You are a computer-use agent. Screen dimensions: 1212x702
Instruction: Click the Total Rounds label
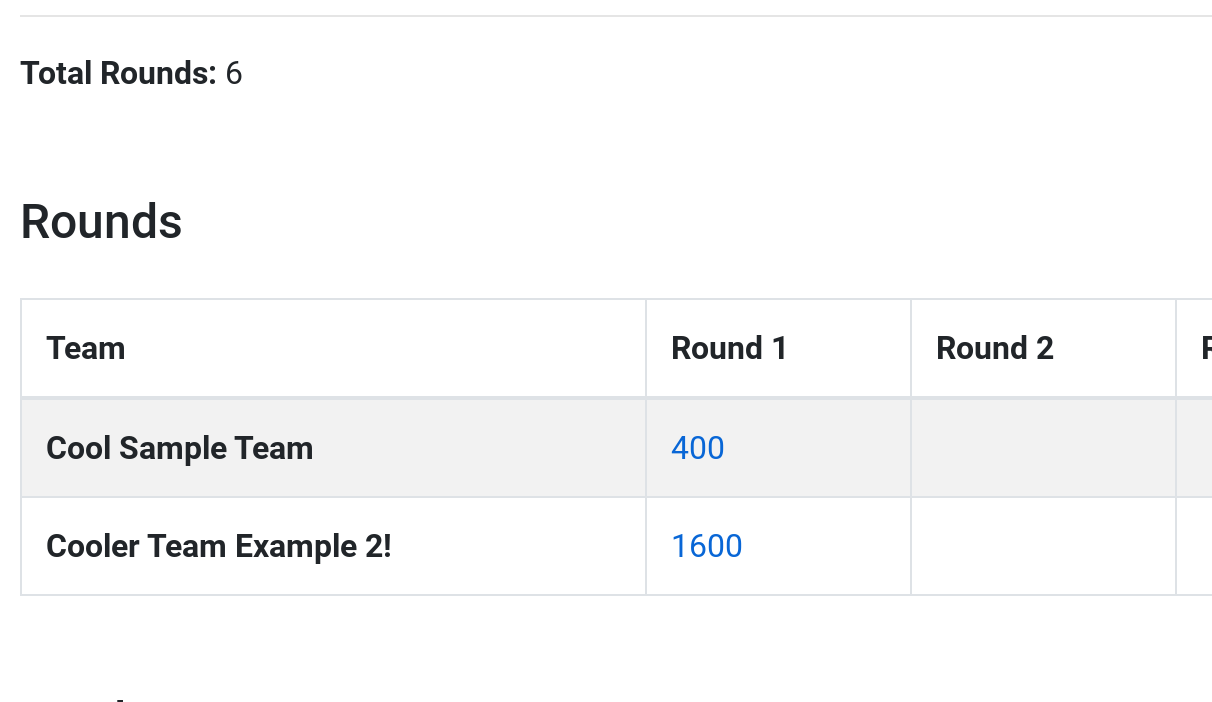point(118,73)
